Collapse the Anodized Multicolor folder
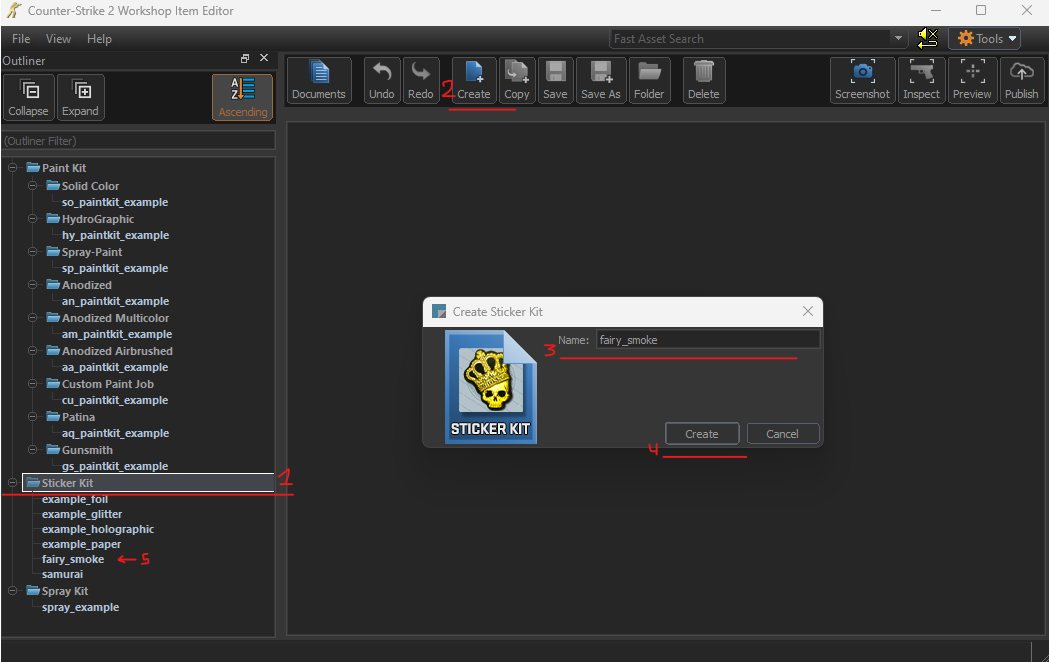This screenshot has width=1049, height=662. 32,318
